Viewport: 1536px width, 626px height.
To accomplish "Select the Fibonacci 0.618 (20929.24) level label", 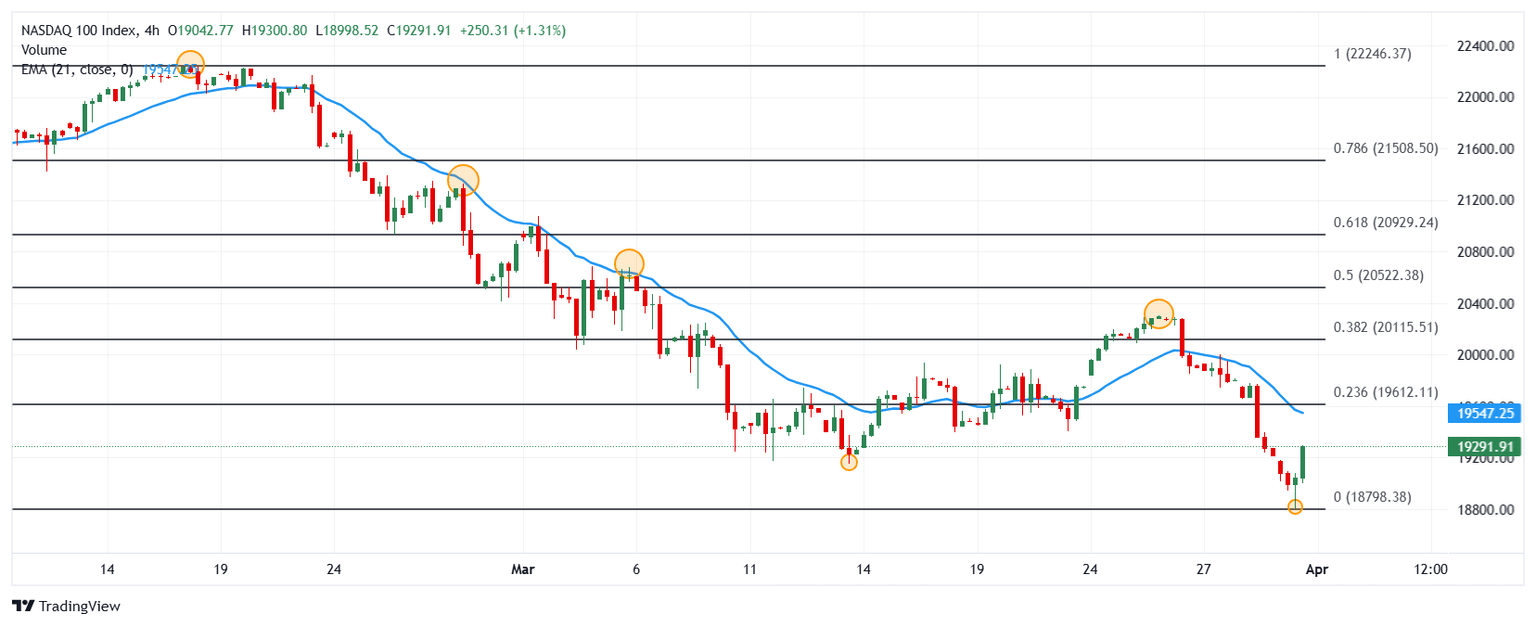I will [x=1386, y=223].
